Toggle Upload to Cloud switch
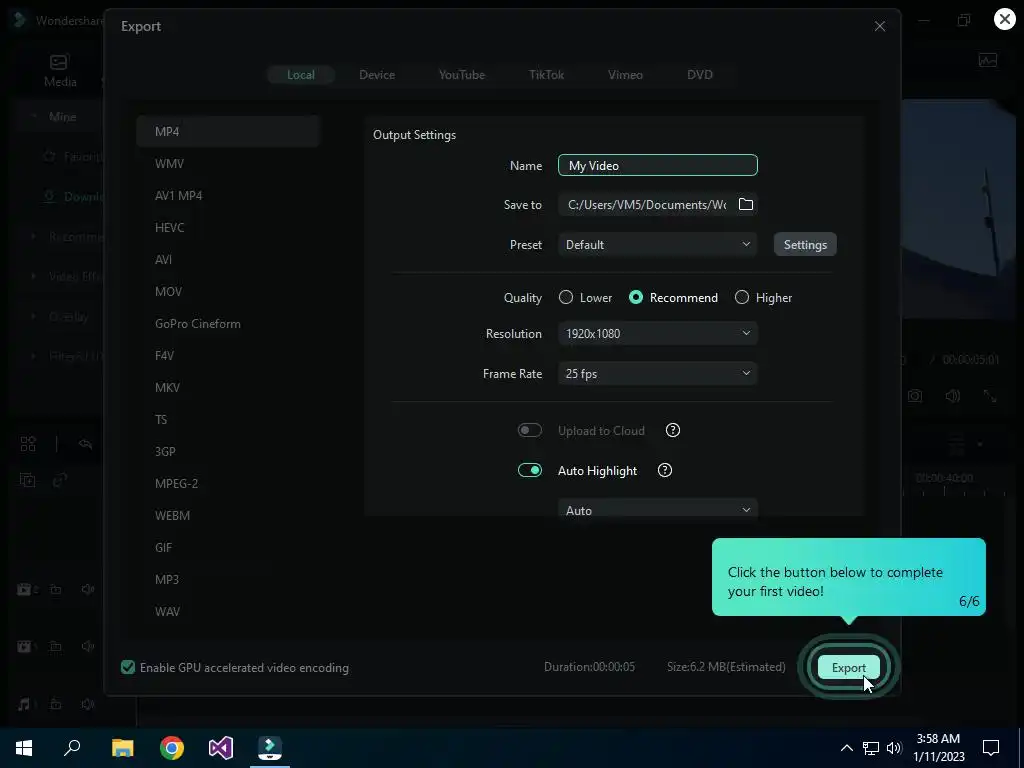The width and height of the screenshot is (1024, 768). (530, 430)
